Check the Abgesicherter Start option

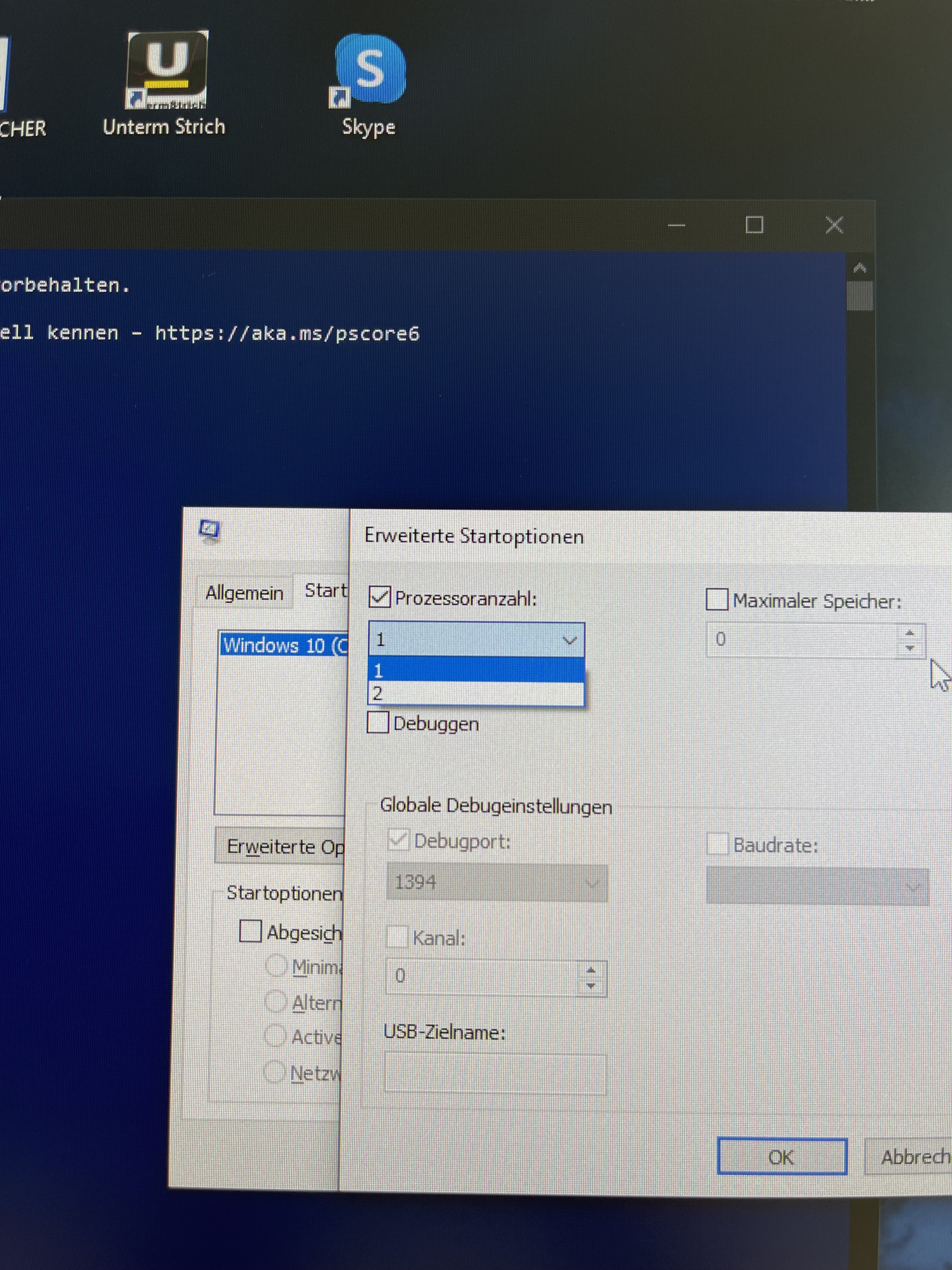coord(250,931)
